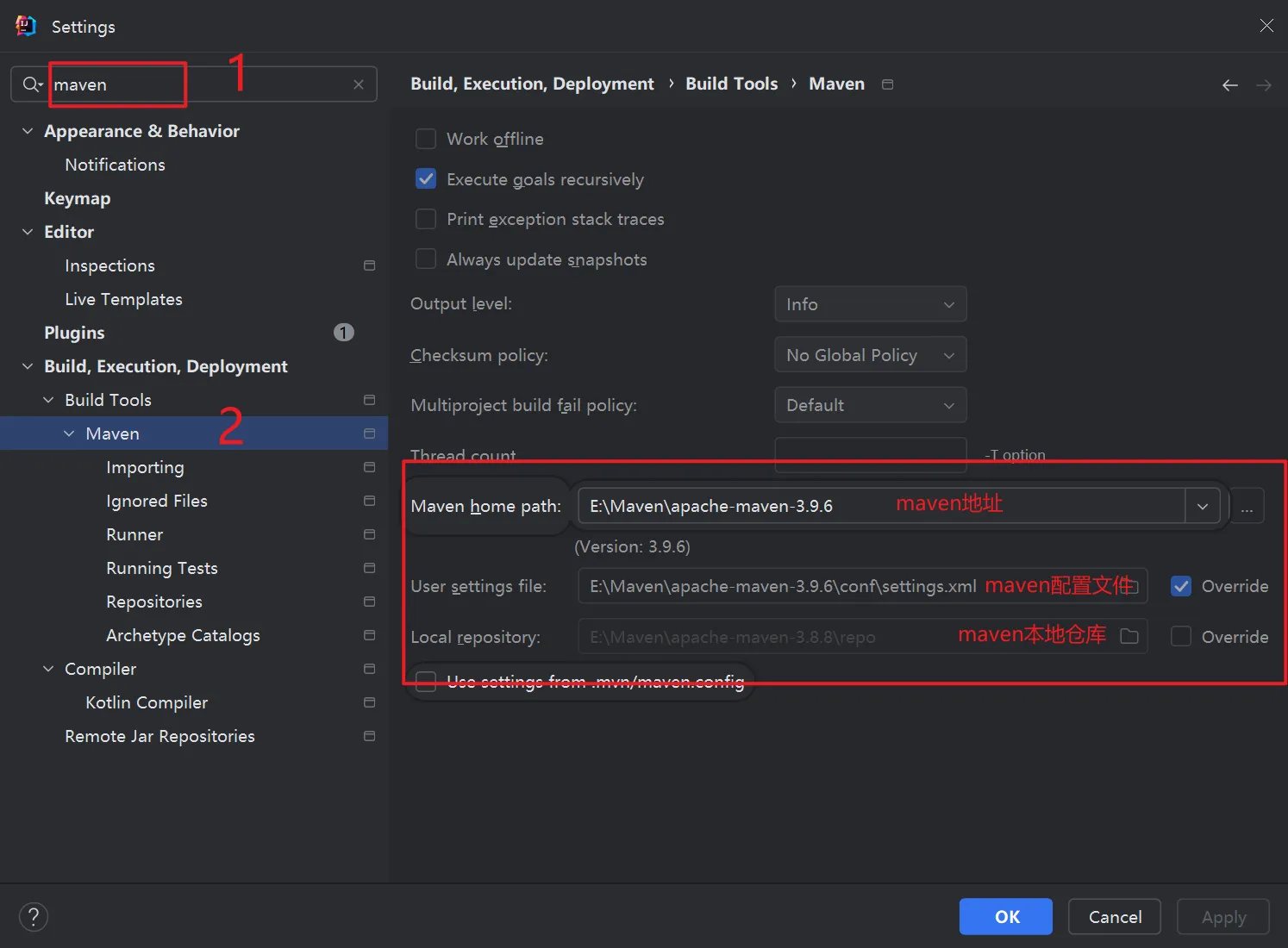Click the project icon on Remote Jar Repositories row
Viewport: 1288px width, 948px height.
pyautogui.click(x=370, y=736)
